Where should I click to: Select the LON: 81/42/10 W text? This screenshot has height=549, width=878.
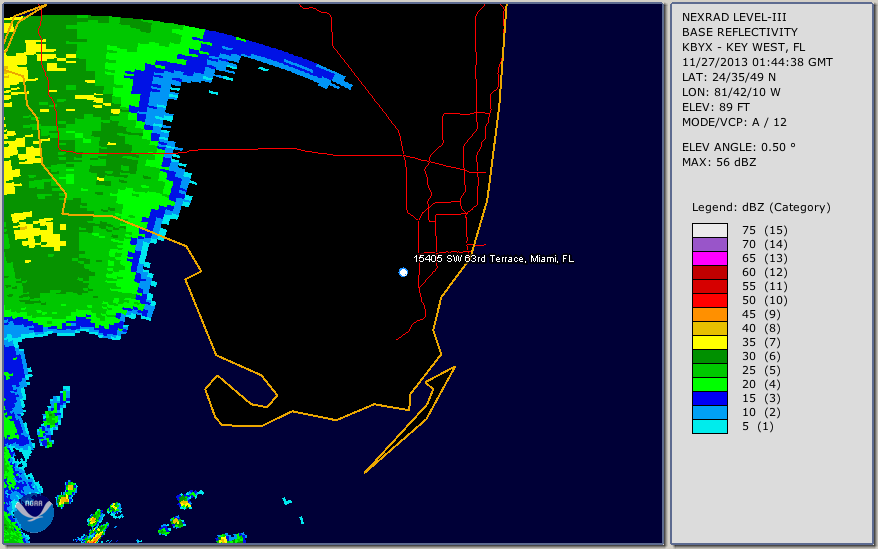pyautogui.click(x=731, y=92)
